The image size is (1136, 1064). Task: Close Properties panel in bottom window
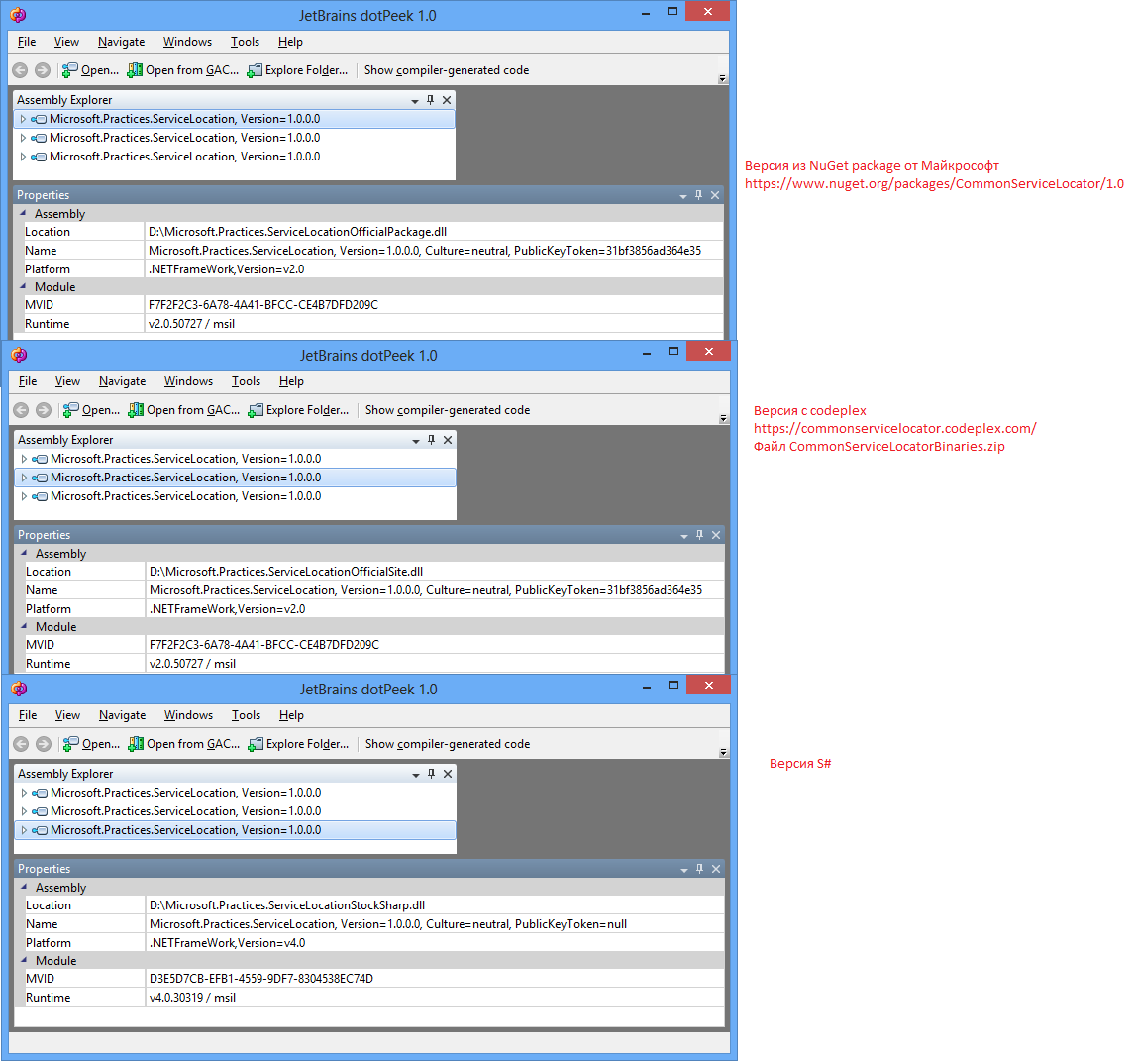716,869
